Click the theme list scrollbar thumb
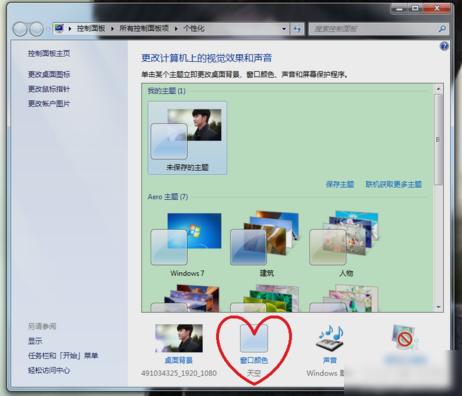Screen dimensions: 462x396 pyautogui.click(x=438, y=139)
